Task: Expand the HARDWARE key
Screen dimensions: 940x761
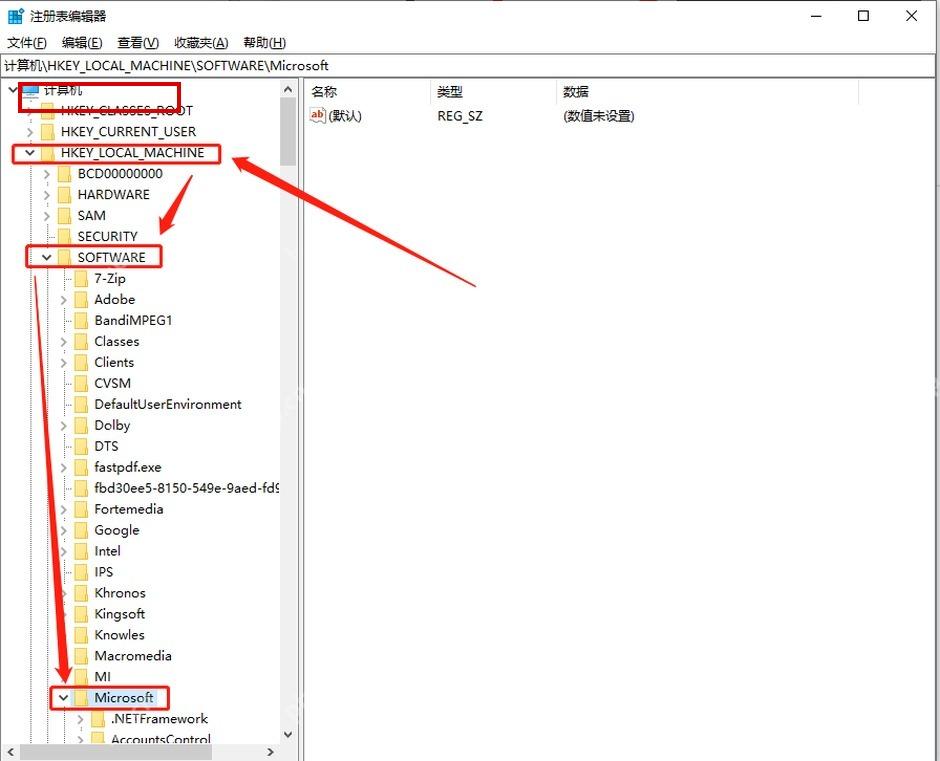Action: point(47,195)
